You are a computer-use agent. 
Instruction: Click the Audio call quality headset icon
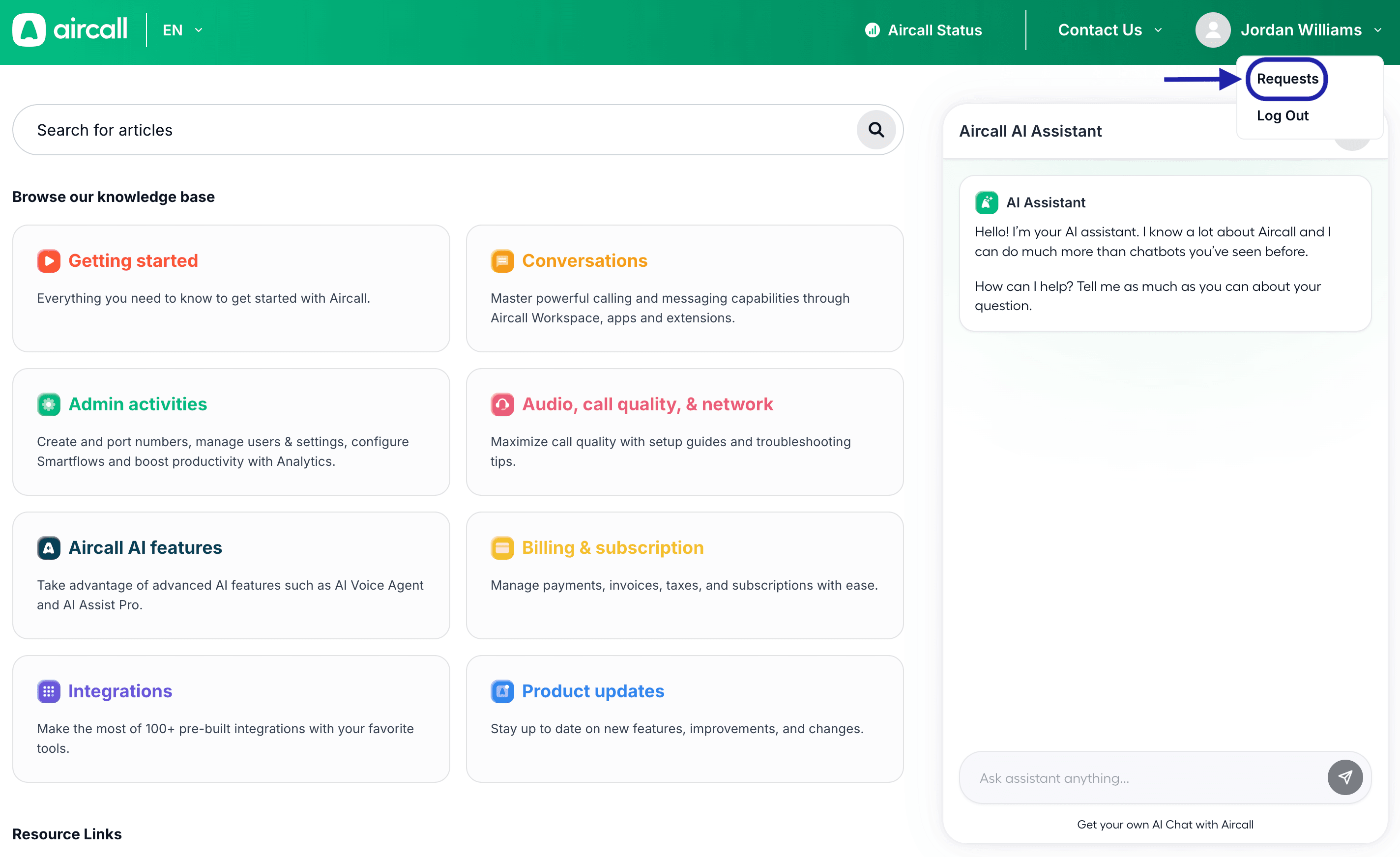(x=502, y=404)
